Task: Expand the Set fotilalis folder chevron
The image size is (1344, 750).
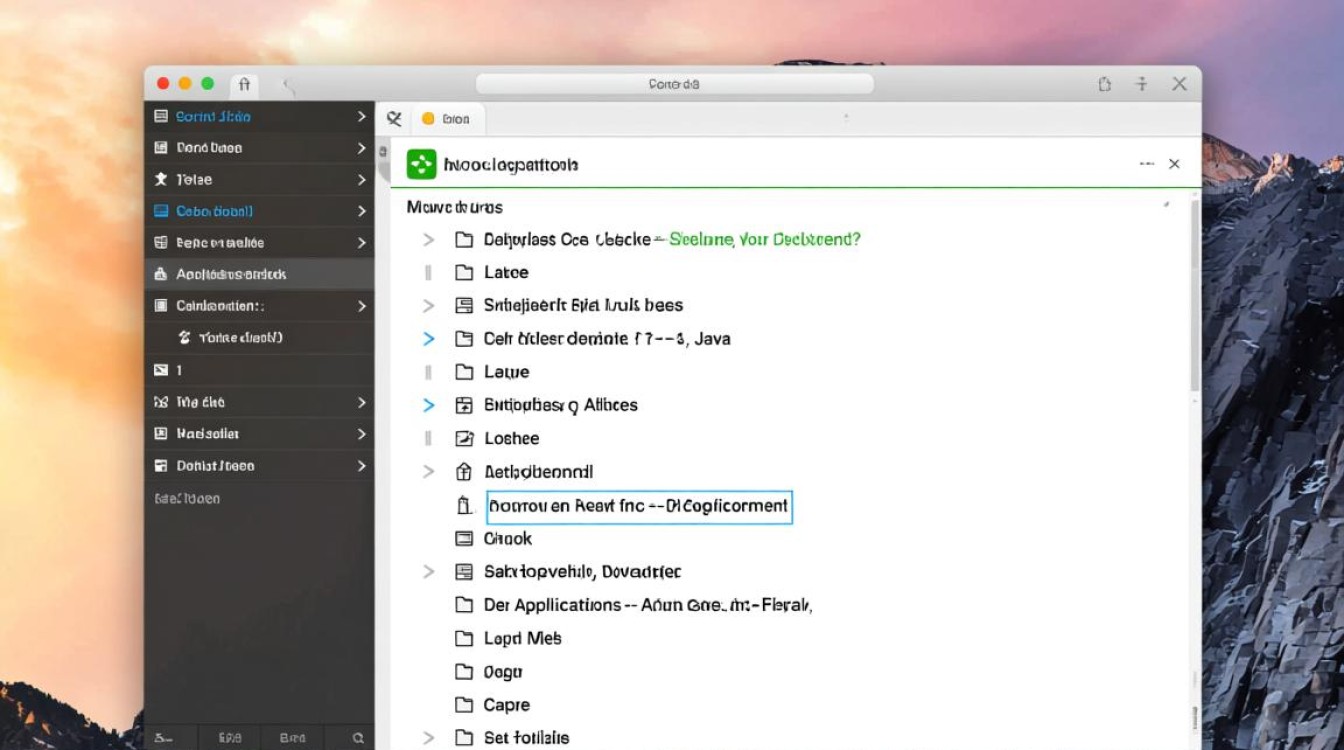Action: tap(429, 738)
